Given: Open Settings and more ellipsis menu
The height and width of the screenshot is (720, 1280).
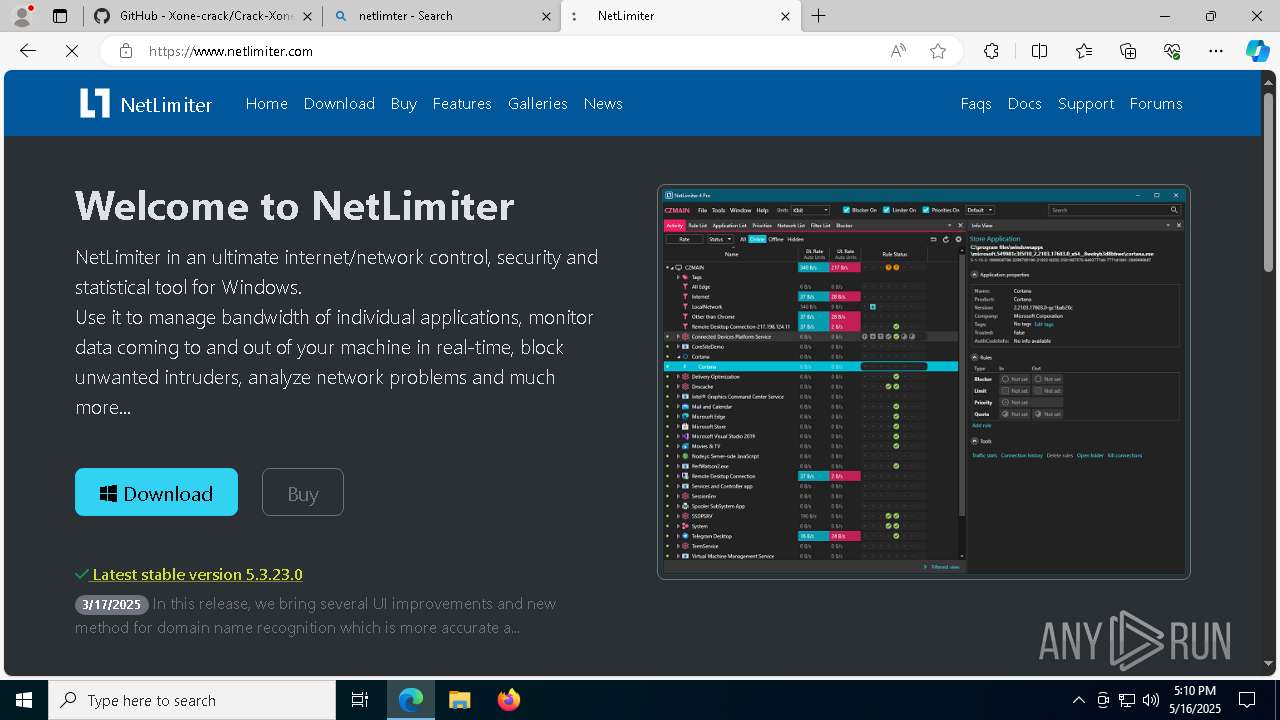Looking at the screenshot, I should [1216, 51].
